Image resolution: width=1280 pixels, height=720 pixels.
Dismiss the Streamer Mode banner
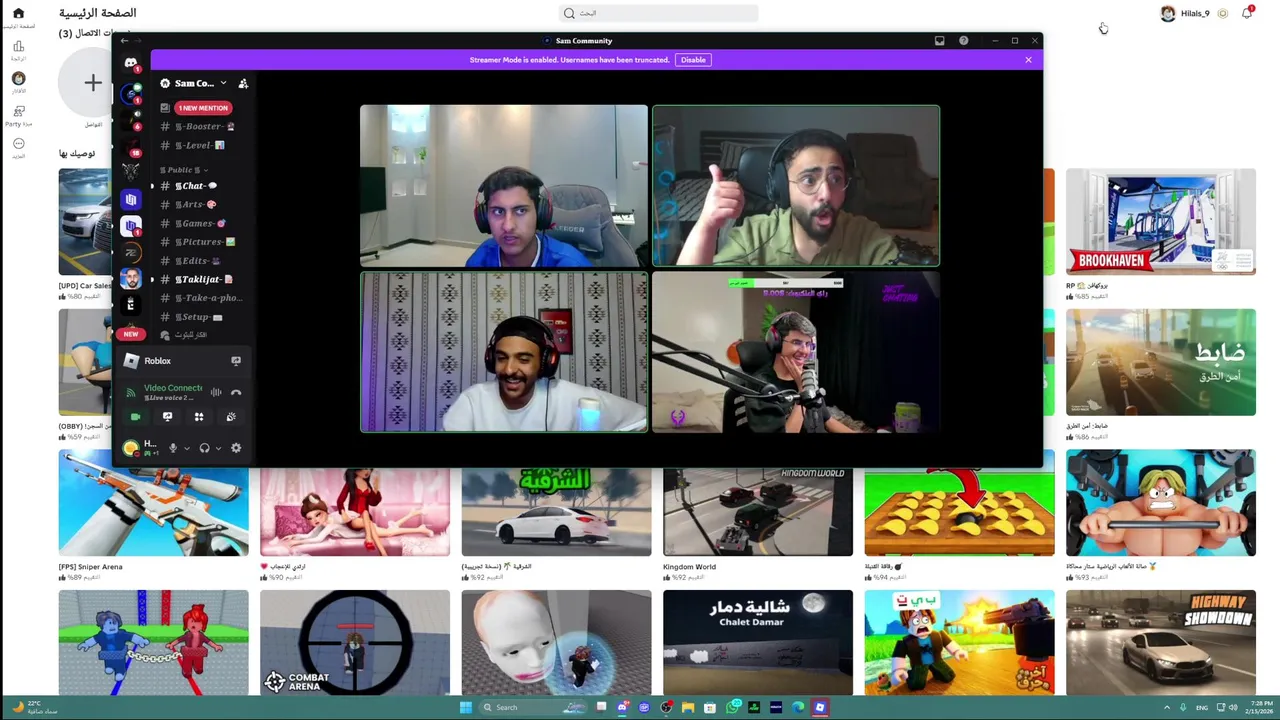1028,60
